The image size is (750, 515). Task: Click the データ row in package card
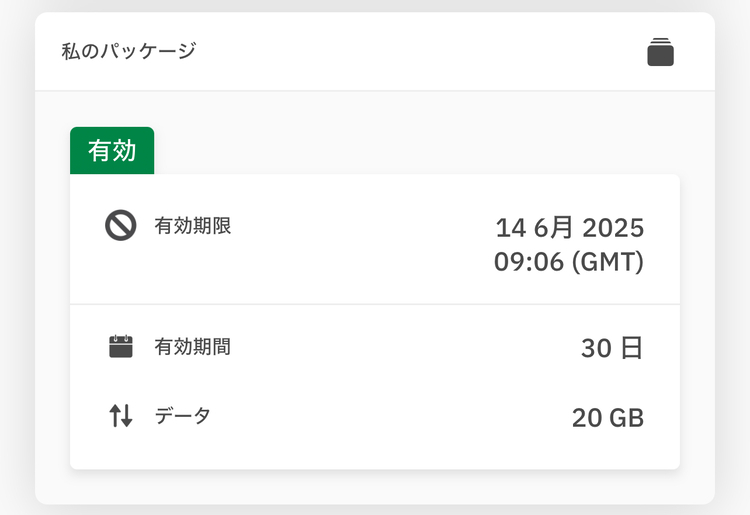(375, 416)
